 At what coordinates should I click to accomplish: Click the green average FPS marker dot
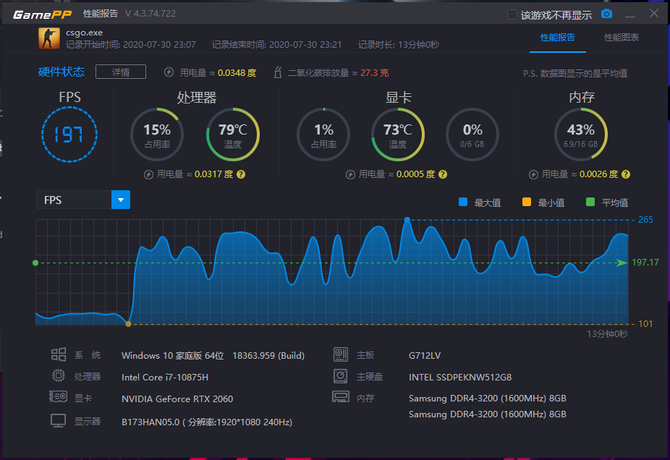[35, 263]
